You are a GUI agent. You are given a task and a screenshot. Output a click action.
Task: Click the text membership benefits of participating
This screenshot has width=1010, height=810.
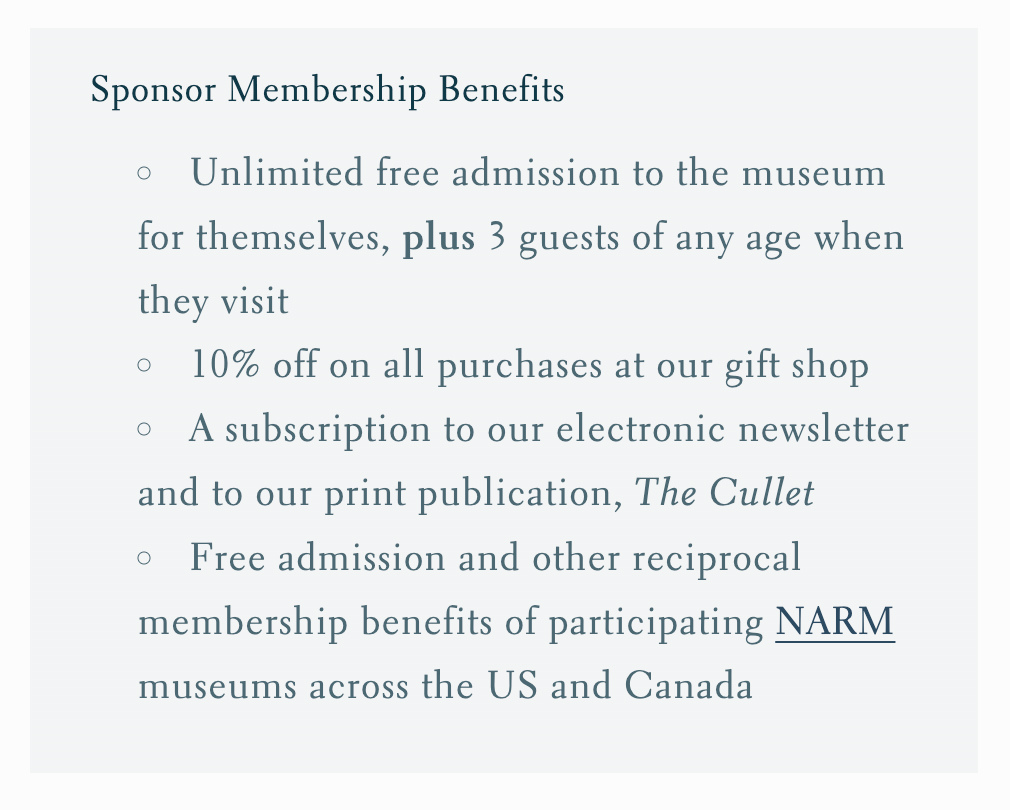(x=451, y=622)
